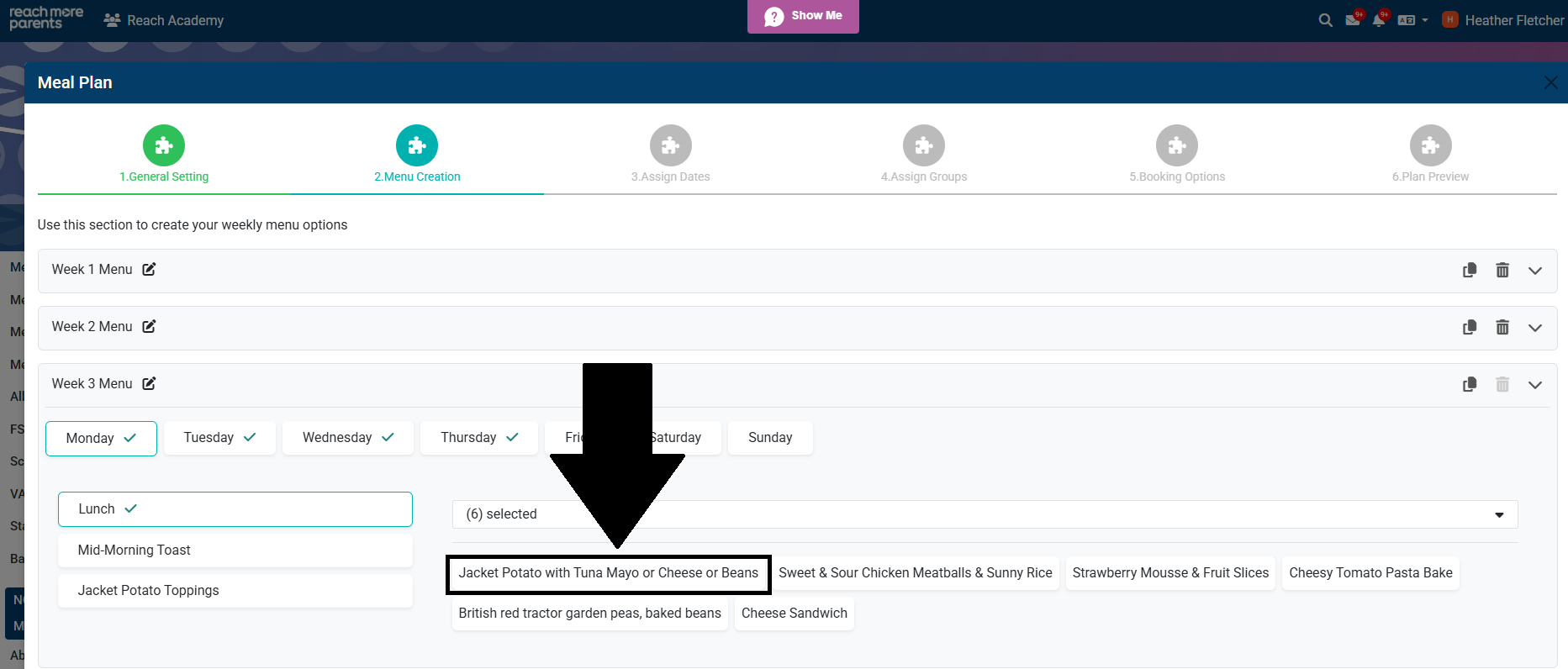
Task: Rename Week 3 Menu via its edit icon
Action: point(149,384)
